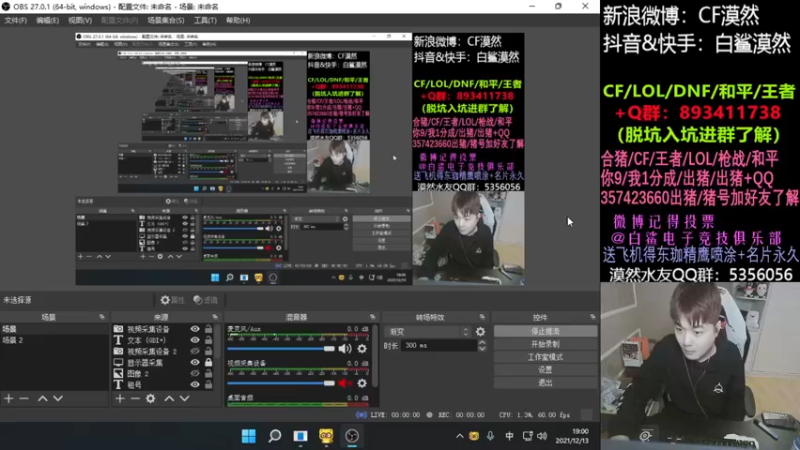Move source up in sources list

(169, 398)
